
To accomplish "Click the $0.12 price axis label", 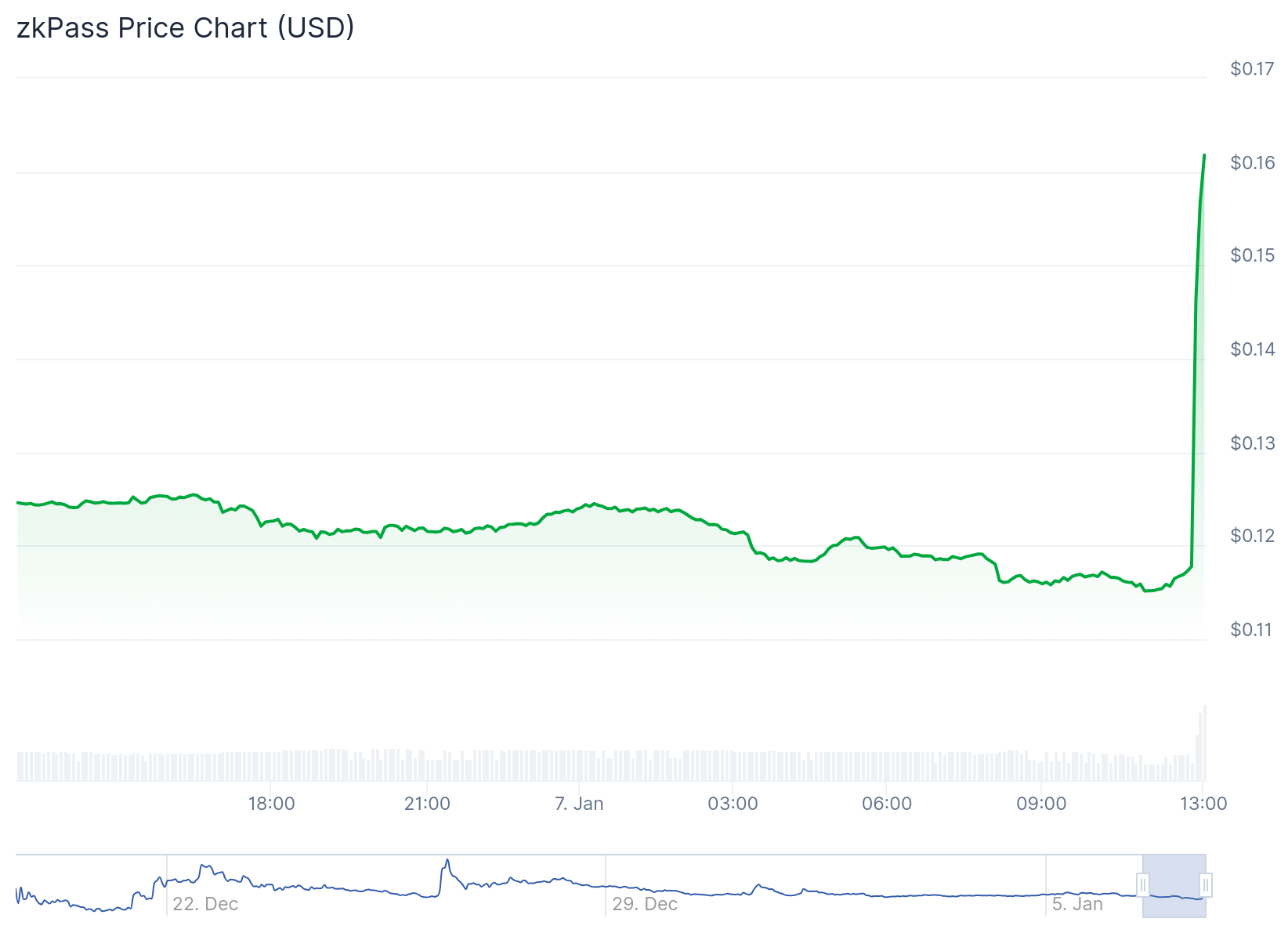I will [x=1253, y=536].
